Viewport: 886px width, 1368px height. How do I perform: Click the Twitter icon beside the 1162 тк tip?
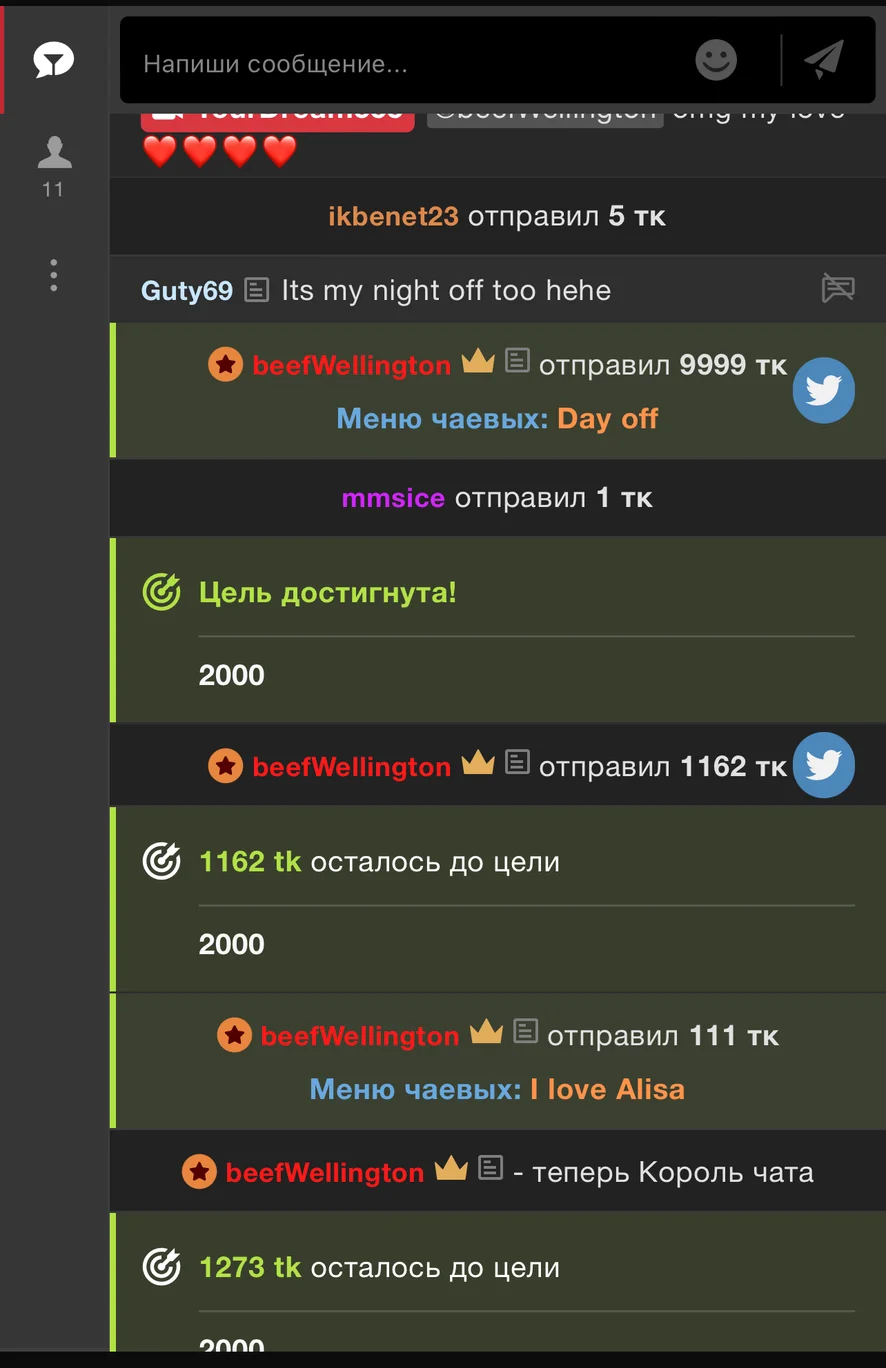823,765
